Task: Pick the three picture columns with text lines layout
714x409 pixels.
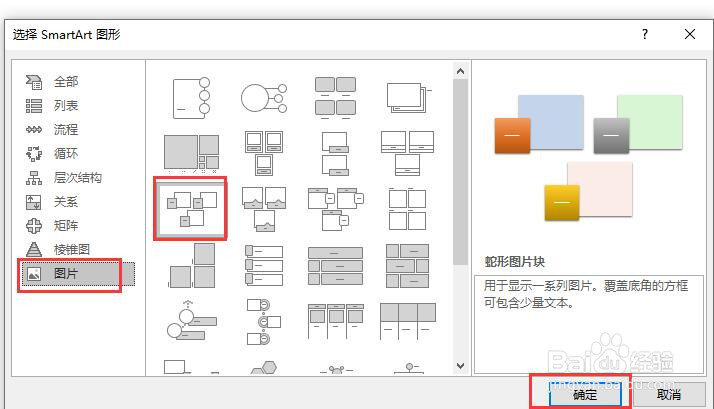Action: point(336,321)
